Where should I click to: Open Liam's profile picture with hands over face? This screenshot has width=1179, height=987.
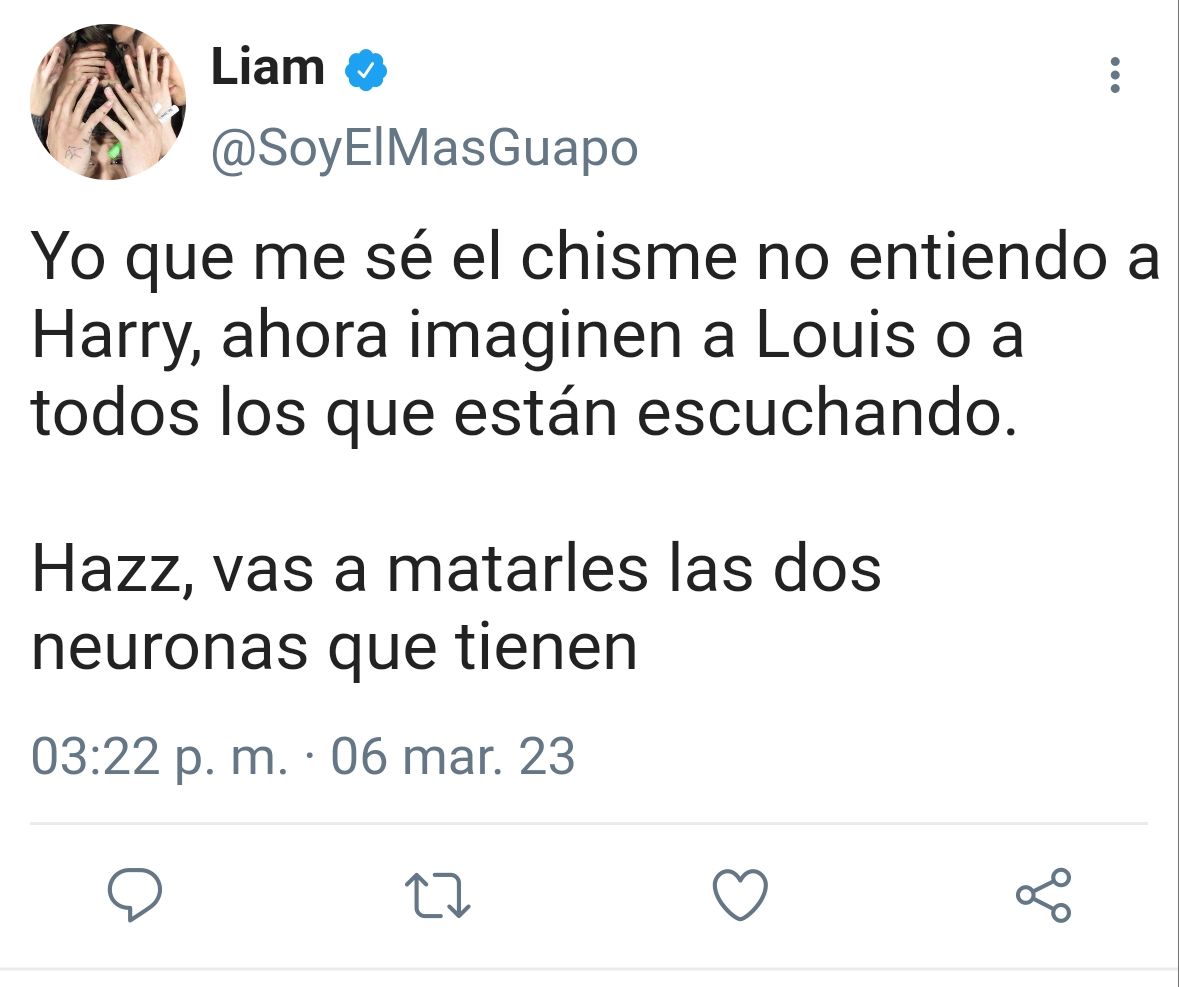tap(108, 101)
